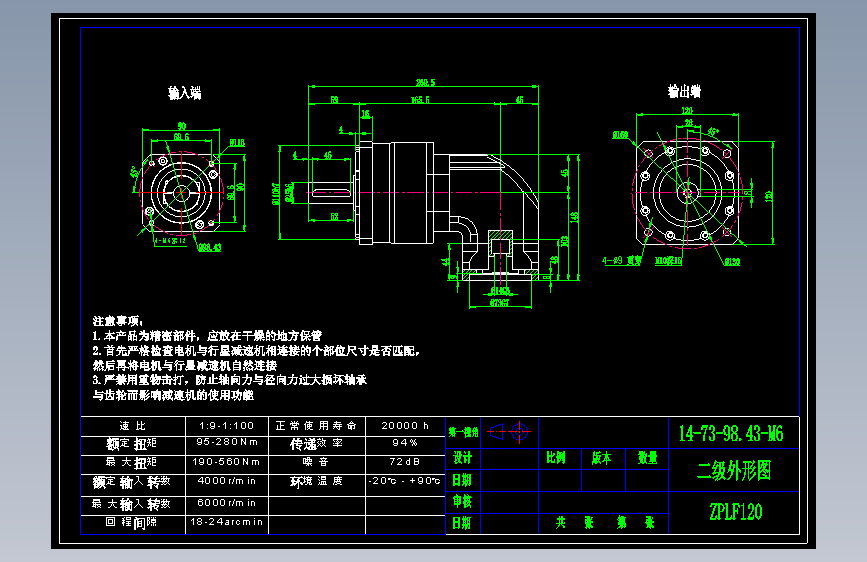This screenshot has height=562, width=867.
Task: Select the 95-280Nm value
Action: (x=227, y=442)
